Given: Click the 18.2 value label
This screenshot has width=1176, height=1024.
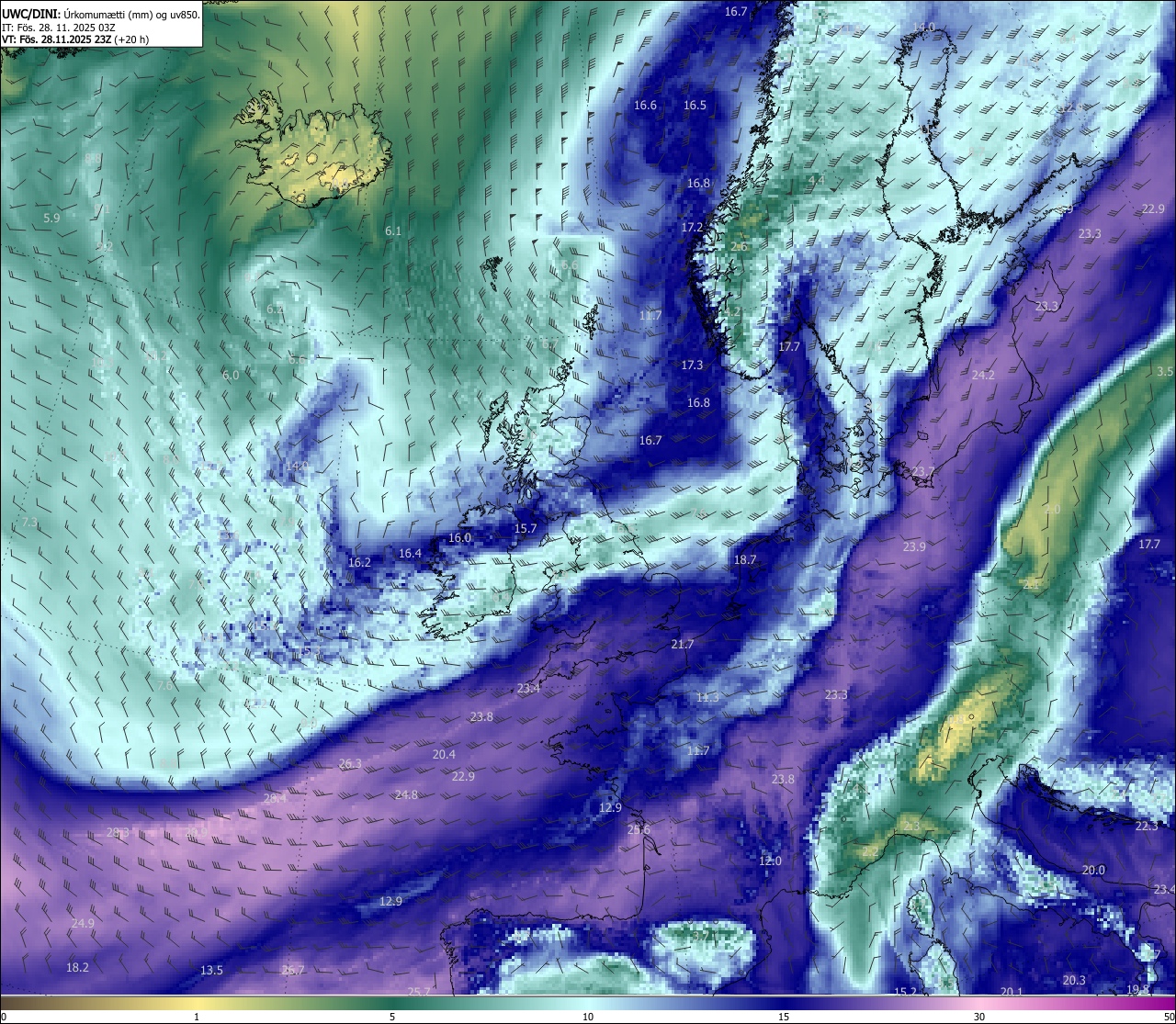Looking at the screenshot, I should click(x=77, y=967).
